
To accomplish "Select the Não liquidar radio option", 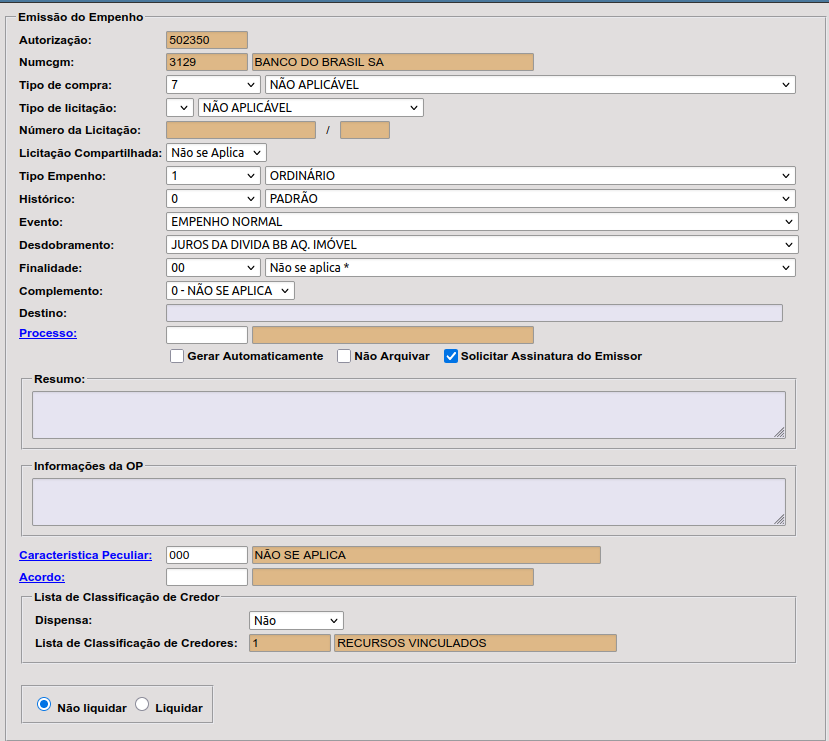I will 44,705.
